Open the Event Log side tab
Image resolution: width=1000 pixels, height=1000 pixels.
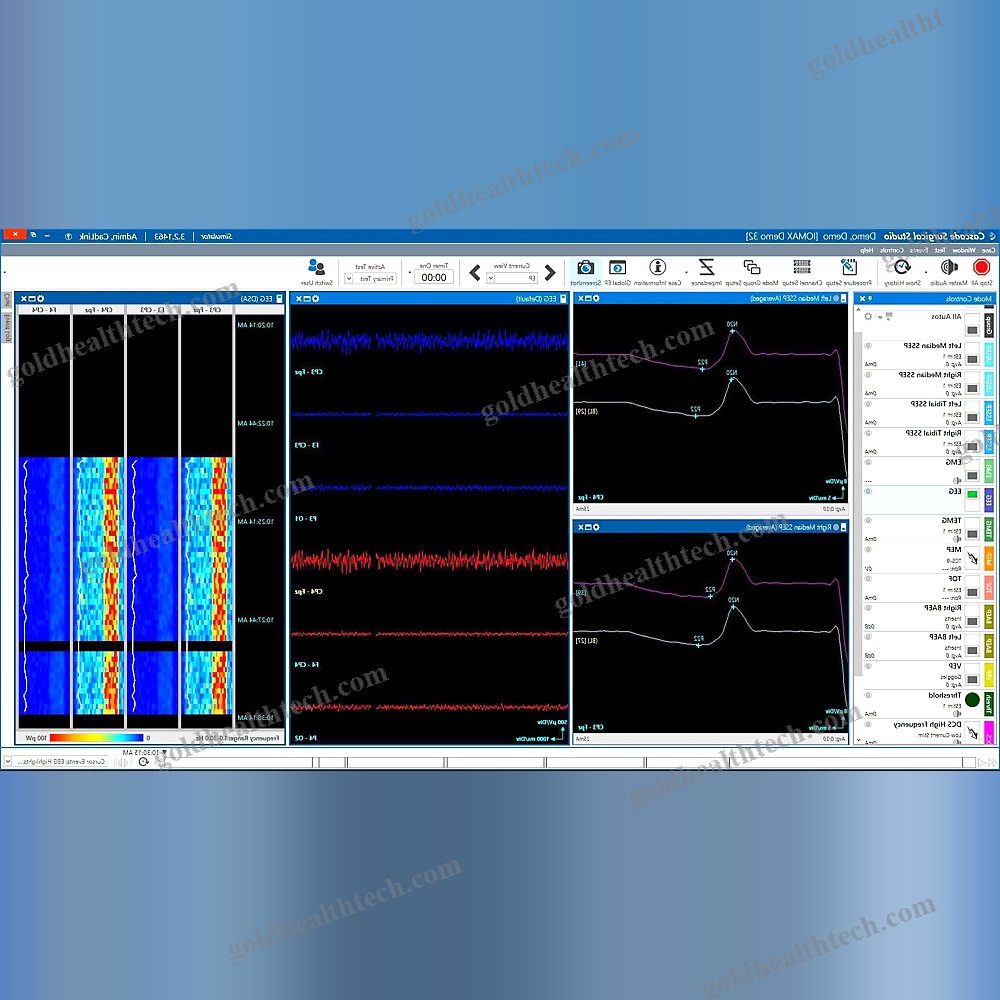click(x=7, y=327)
